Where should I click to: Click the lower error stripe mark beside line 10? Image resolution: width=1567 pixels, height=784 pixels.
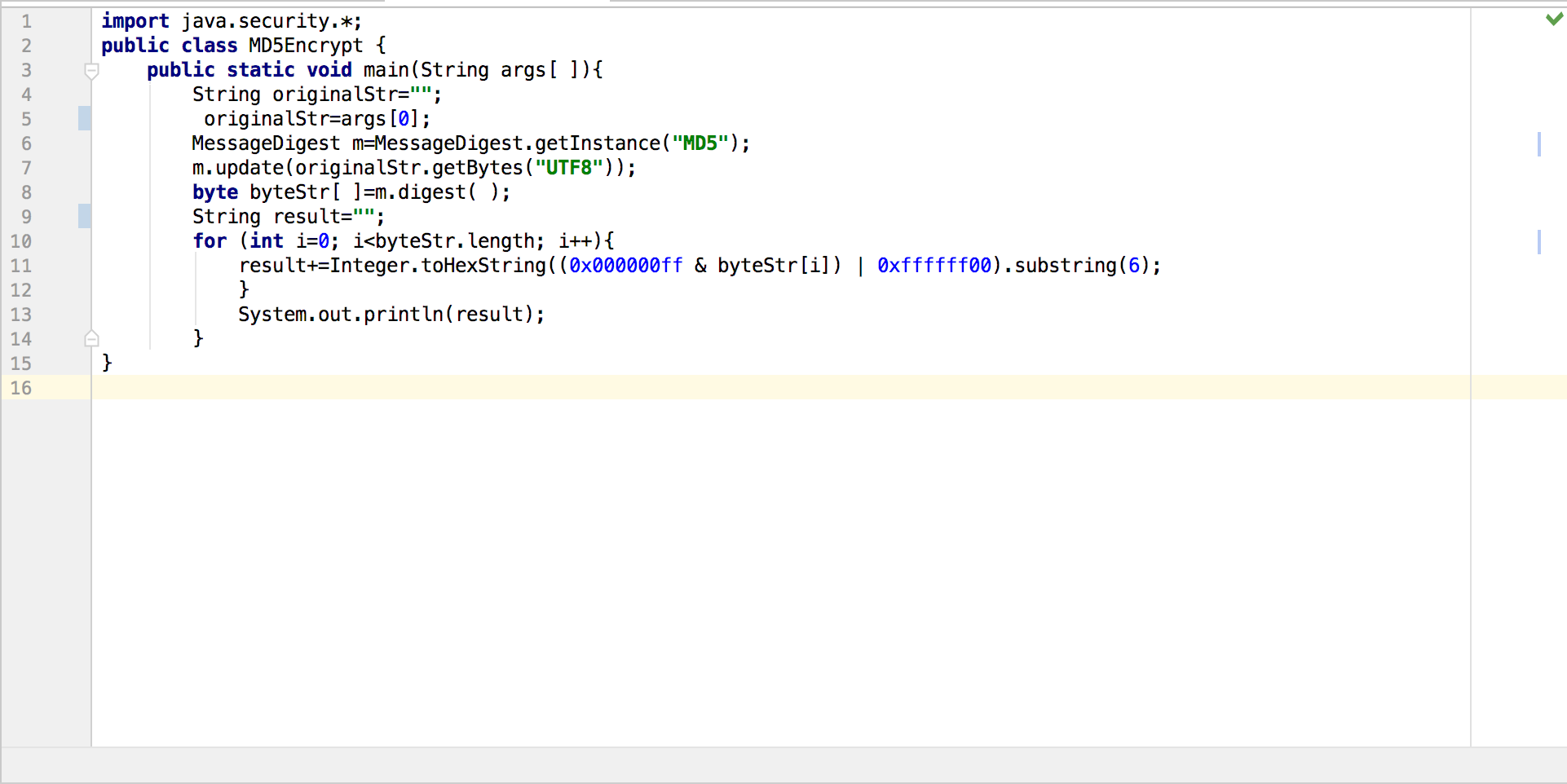click(1538, 242)
